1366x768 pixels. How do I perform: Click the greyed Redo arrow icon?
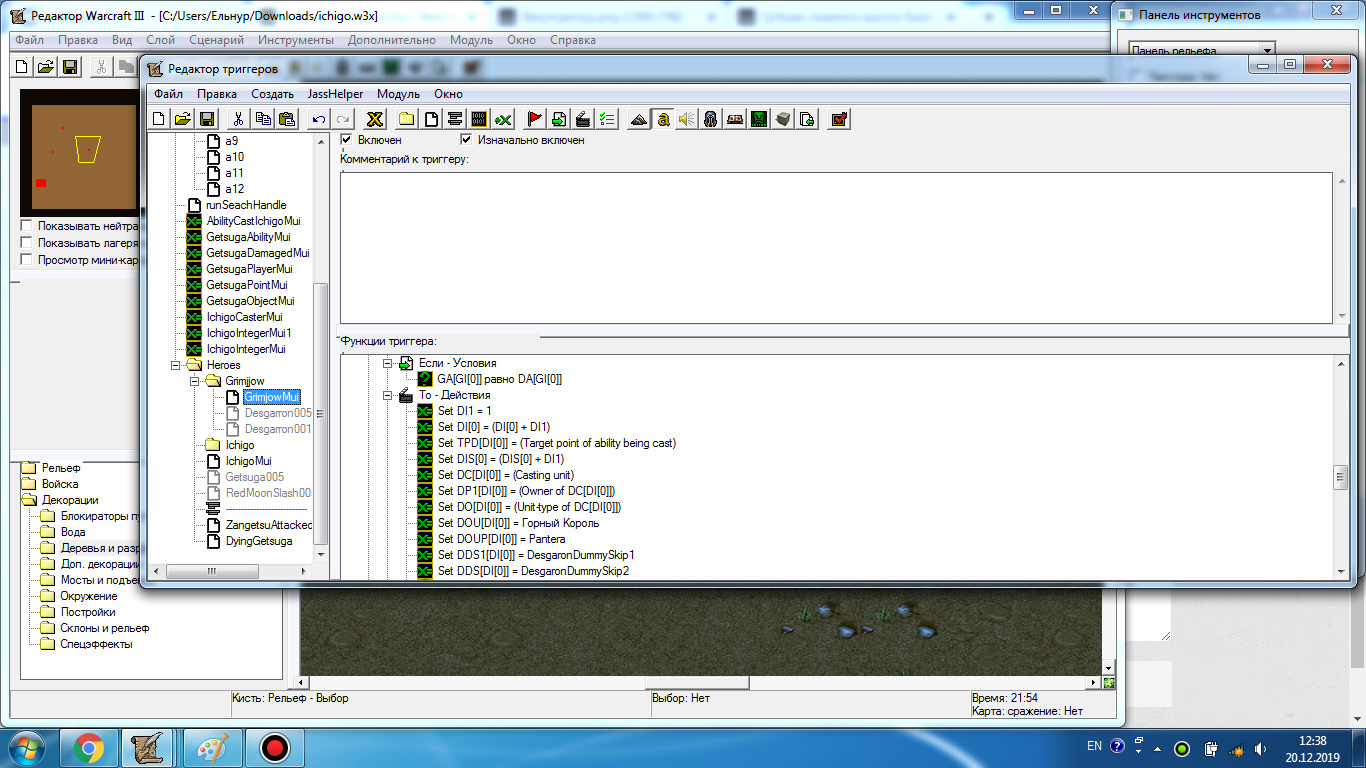click(x=343, y=119)
